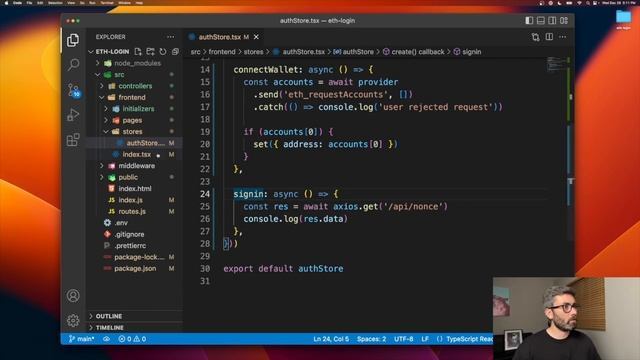Click the open changes icon in editor toolbar

click(536, 37)
